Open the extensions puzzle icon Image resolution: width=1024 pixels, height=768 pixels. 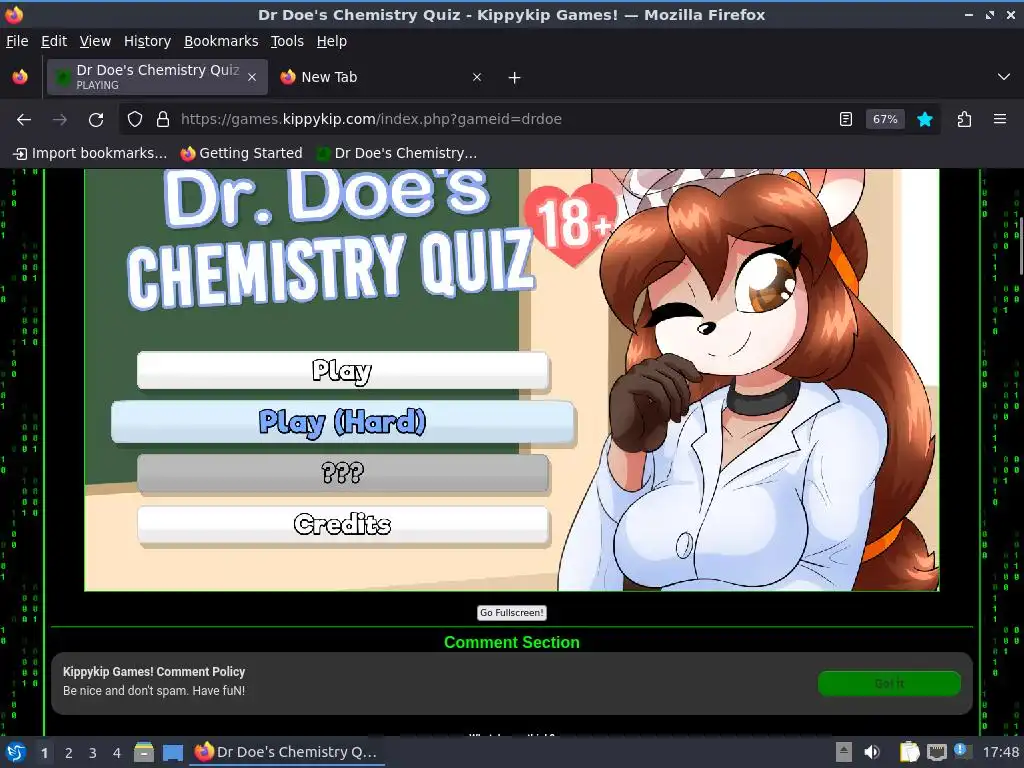(965, 120)
